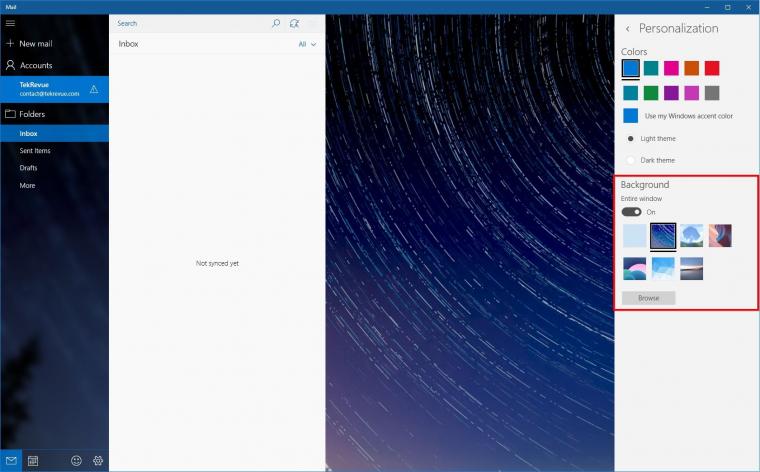Choose the blue sky clouds background thumbnail
The width and height of the screenshot is (760, 472).
tap(663, 268)
